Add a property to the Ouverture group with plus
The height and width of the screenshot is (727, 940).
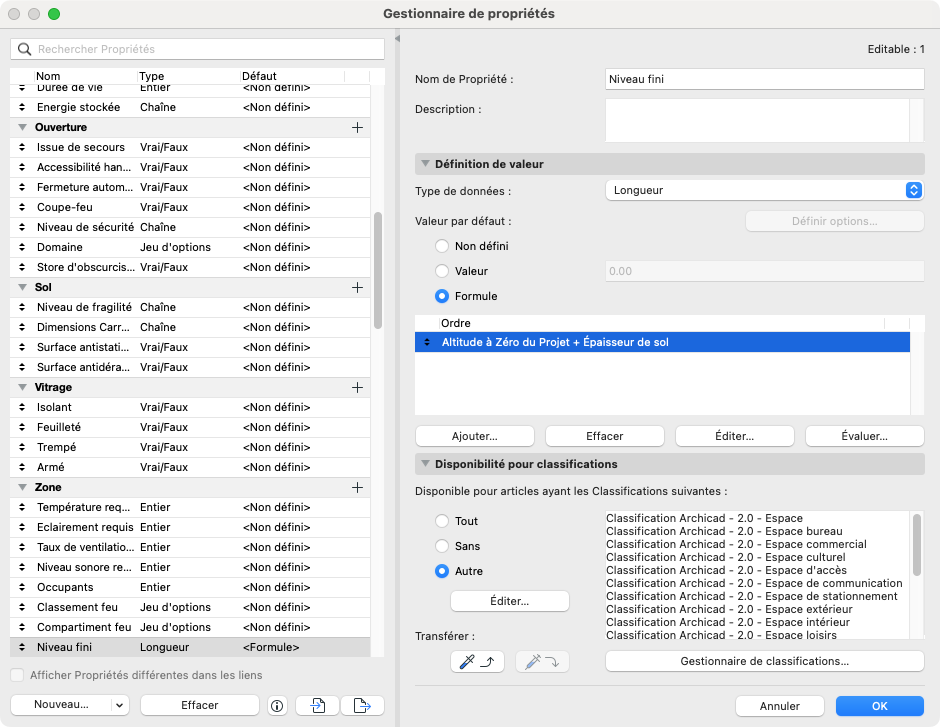(x=357, y=128)
